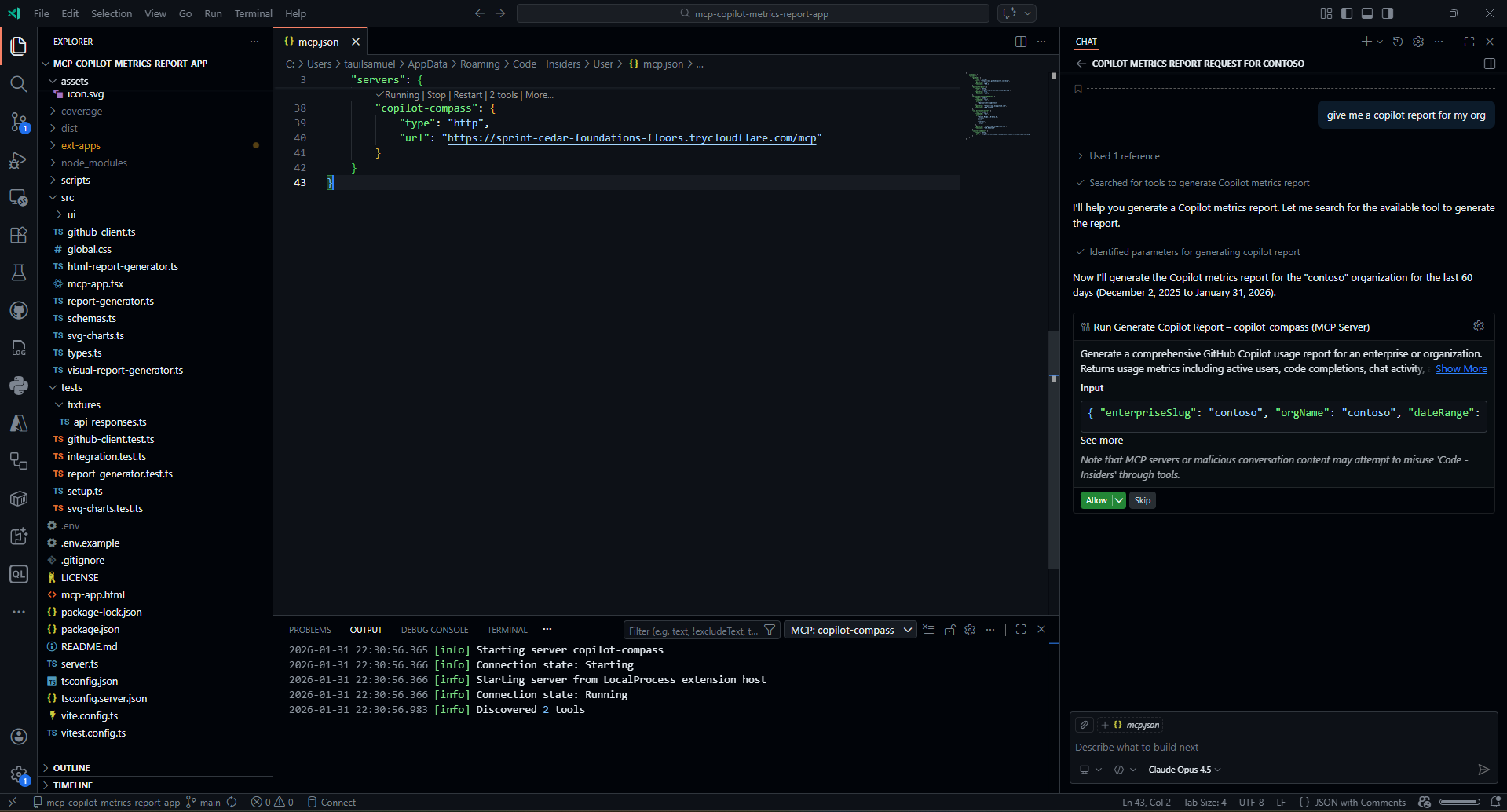Screen dimensions: 1507x812
Task: Toggle panel layout button
Action: point(1367,13)
